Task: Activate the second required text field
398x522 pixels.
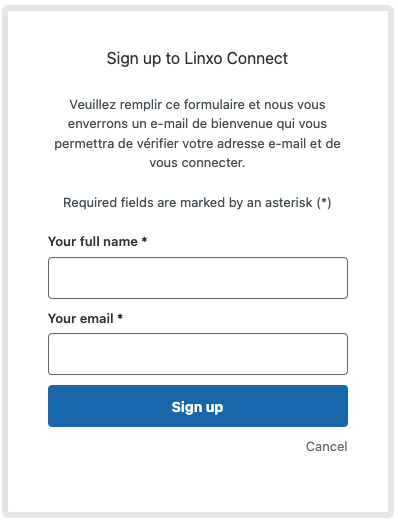Action: click(198, 354)
